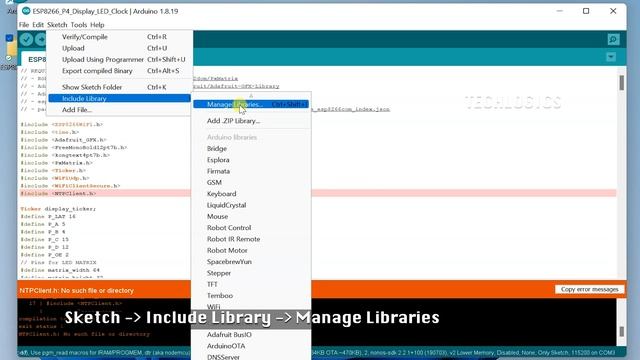The image size is (640, 360).
Task: Click the 'NTPClient.h: No such file' error bar text
Action: pyautogui.click(x=77, y=291)
